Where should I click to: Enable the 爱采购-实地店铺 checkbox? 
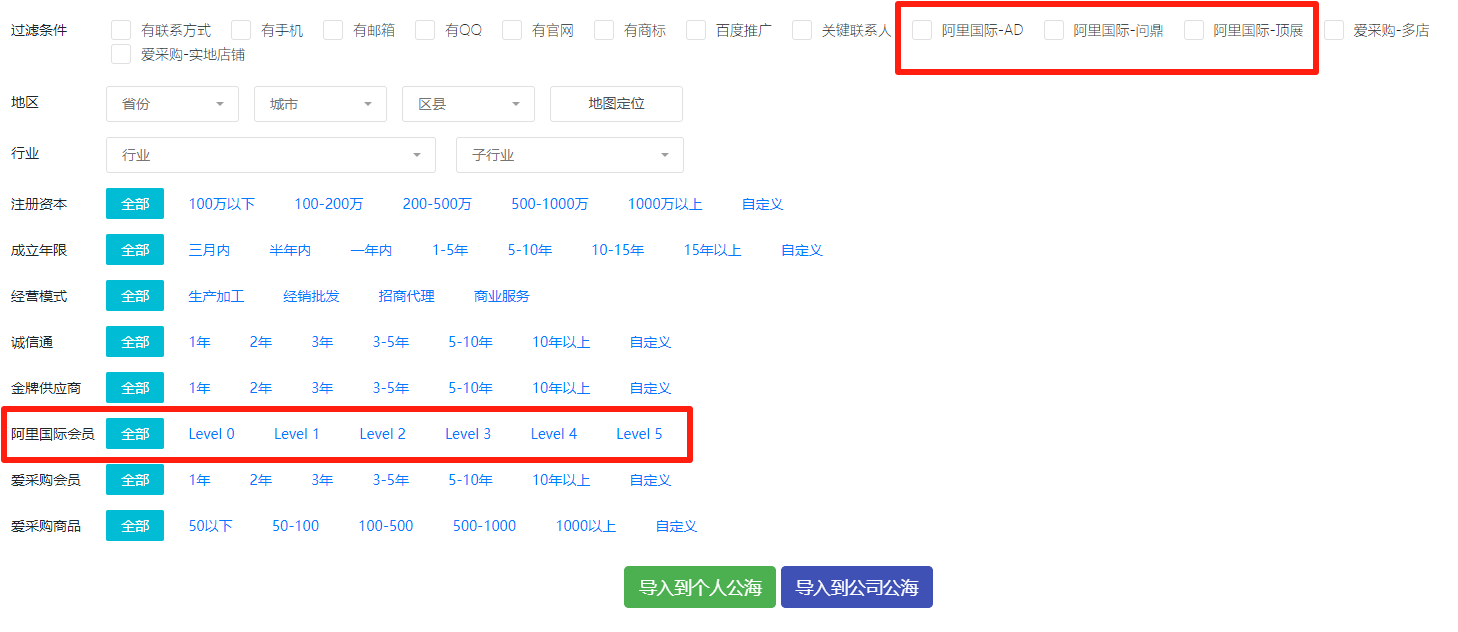(121, 54)
